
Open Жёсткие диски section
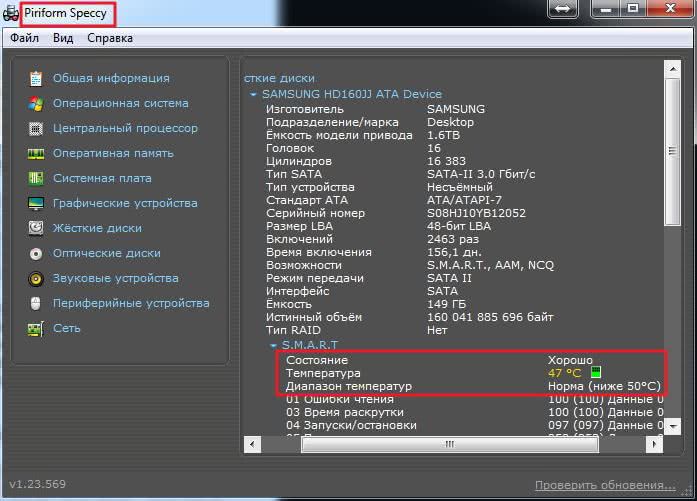pos(97,228)
